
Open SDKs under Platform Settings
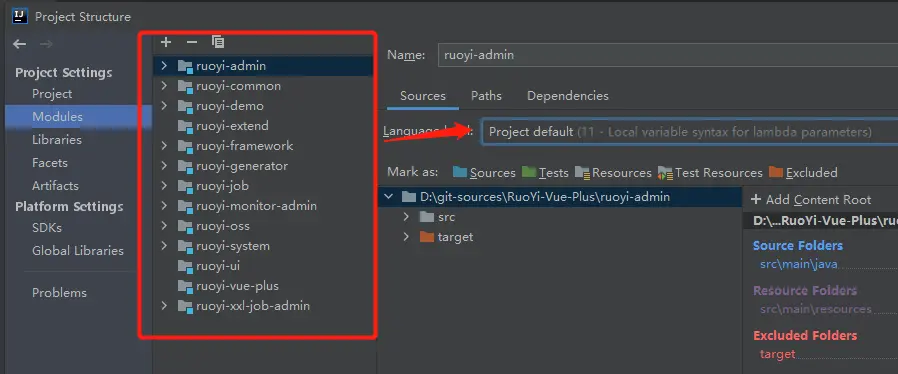(46, 227)
